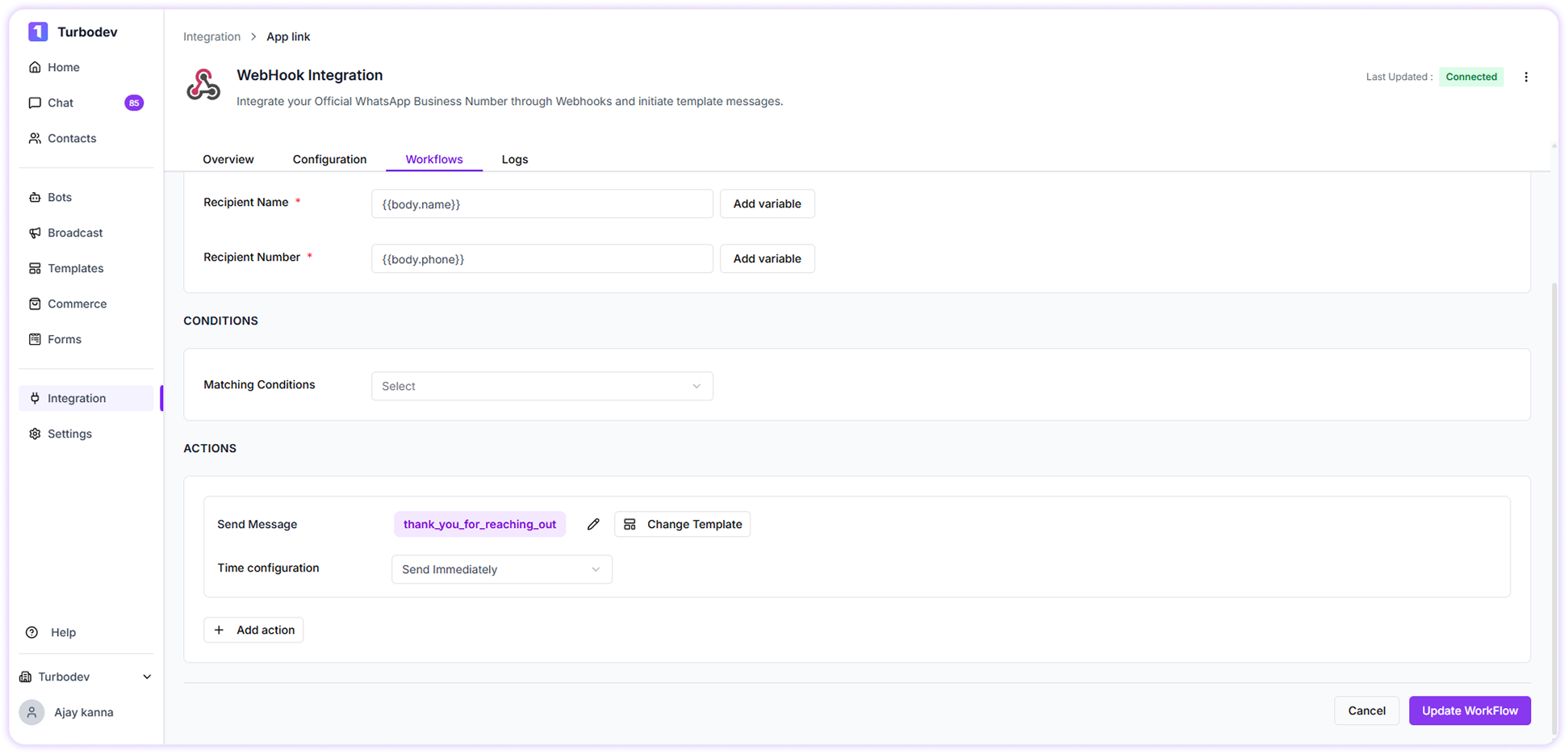Open the Integration breadcrumb link

[x=211, y=36]
